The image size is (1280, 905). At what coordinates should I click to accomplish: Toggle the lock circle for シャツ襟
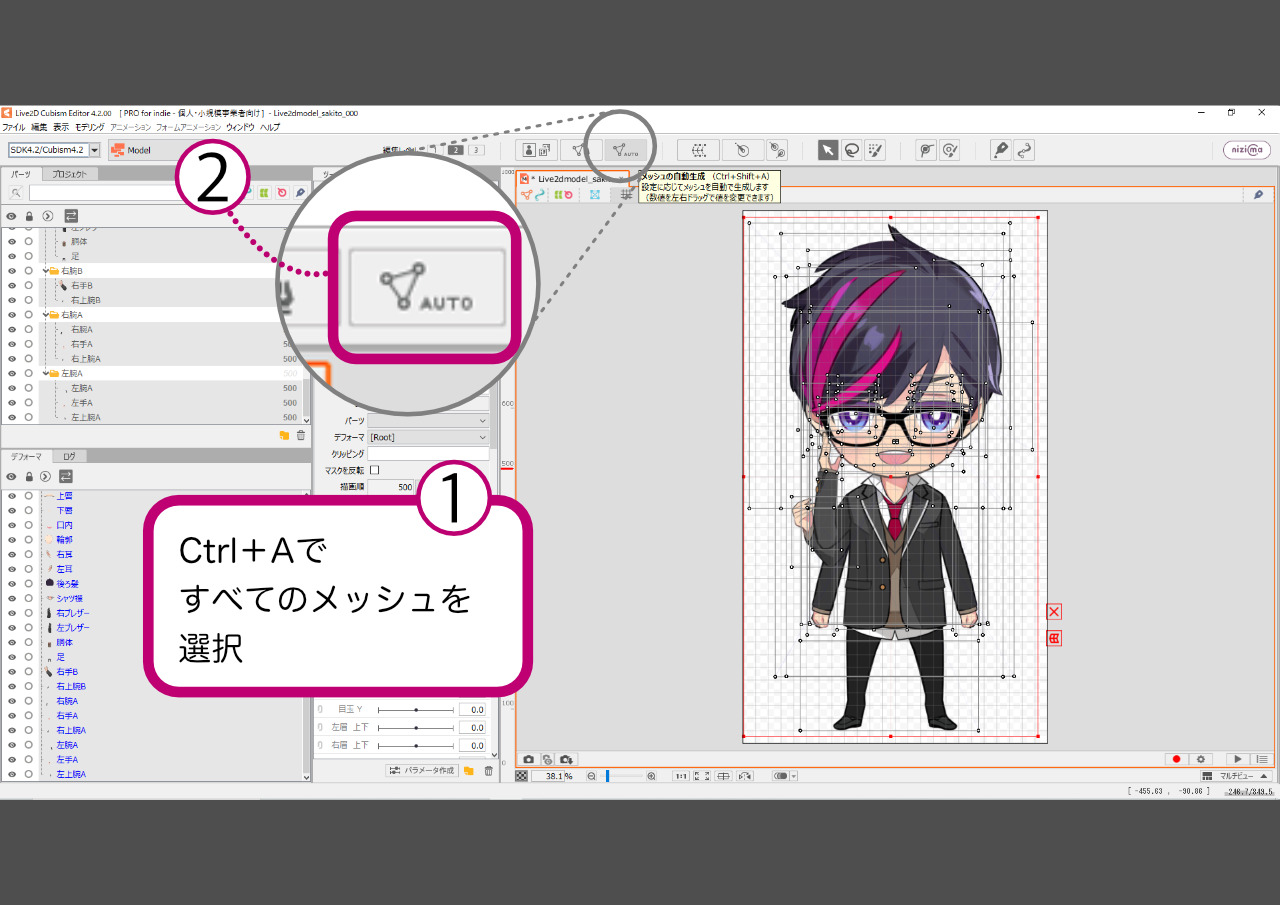29,598
